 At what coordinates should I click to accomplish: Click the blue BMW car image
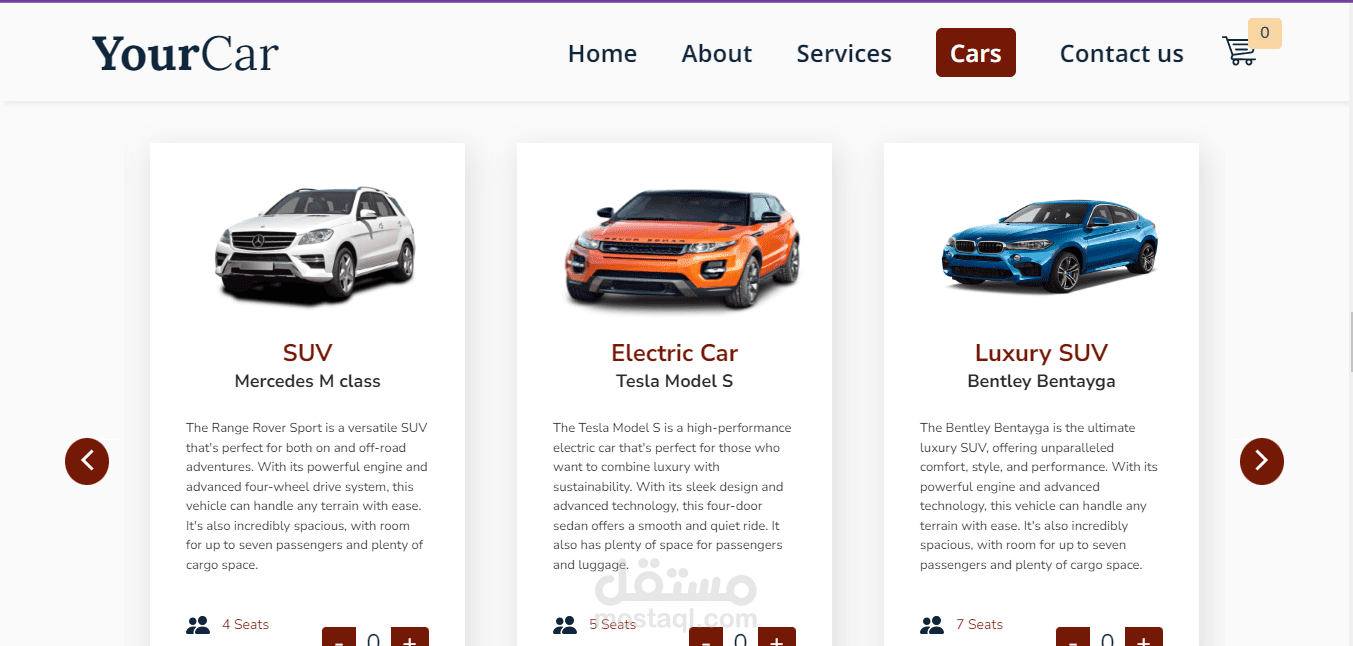[1048, 244]
